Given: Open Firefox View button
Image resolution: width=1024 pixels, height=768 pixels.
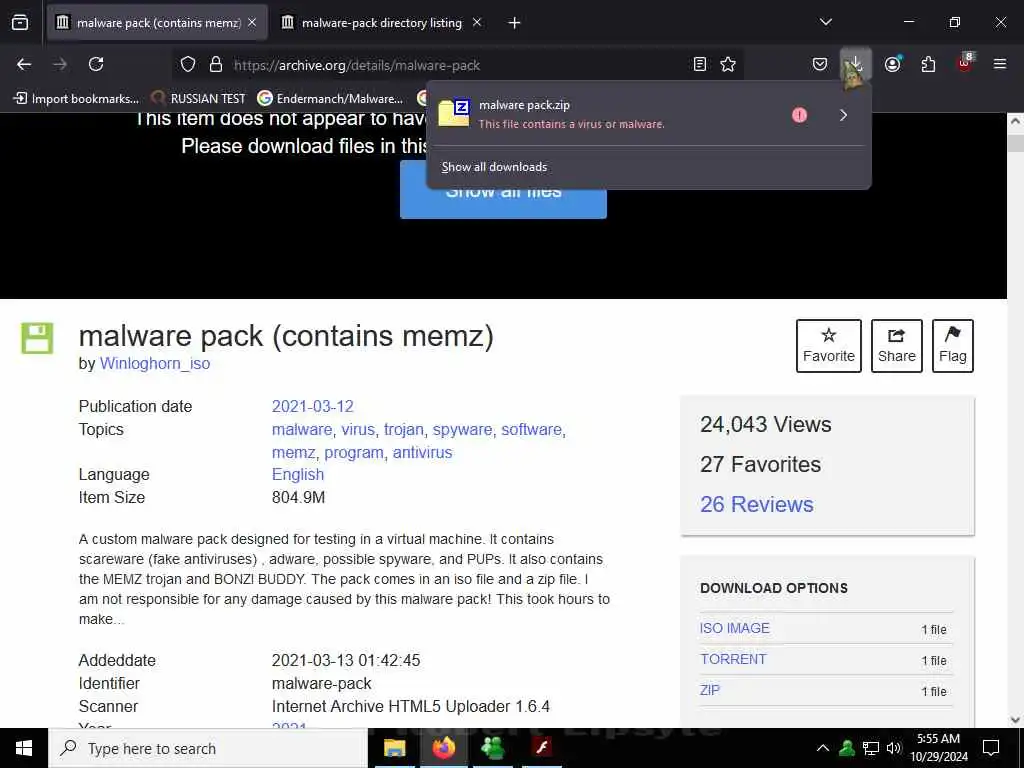Looking at the screenshot, I should click(20, 23).
